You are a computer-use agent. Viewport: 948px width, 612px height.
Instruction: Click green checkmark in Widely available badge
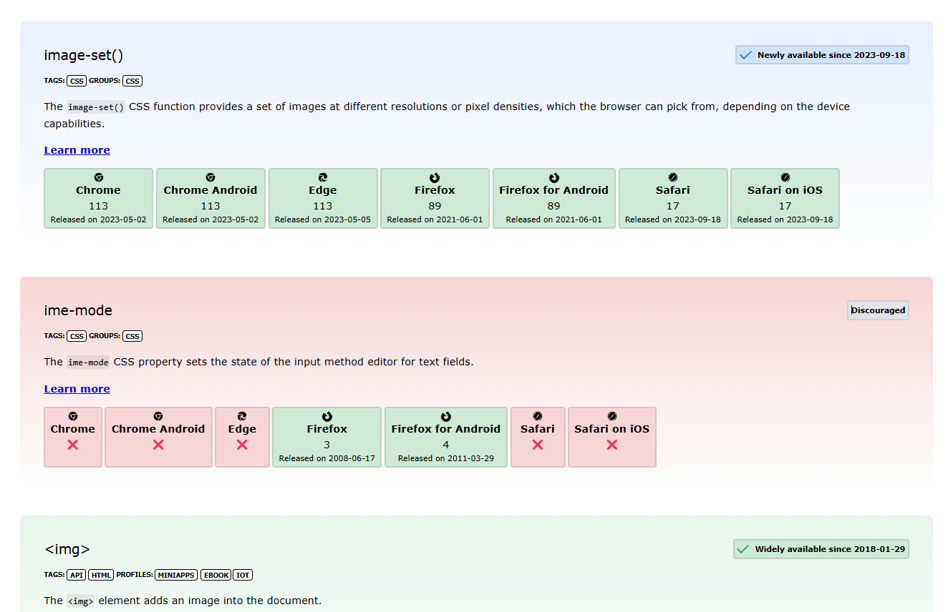(x=743, y=549)
